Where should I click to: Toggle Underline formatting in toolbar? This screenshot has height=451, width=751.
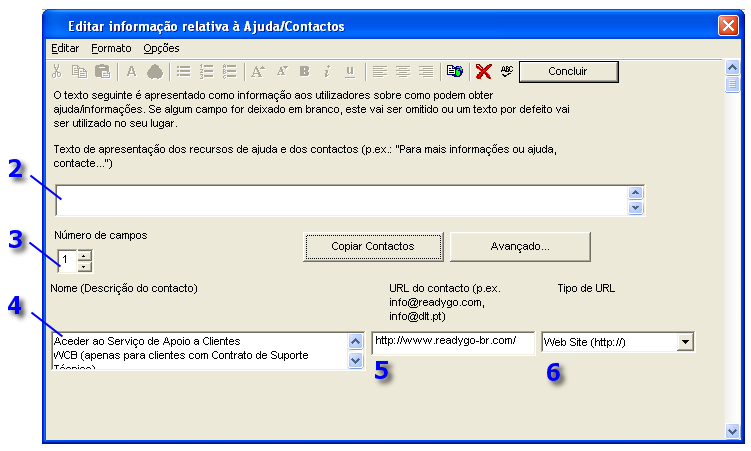349,71
